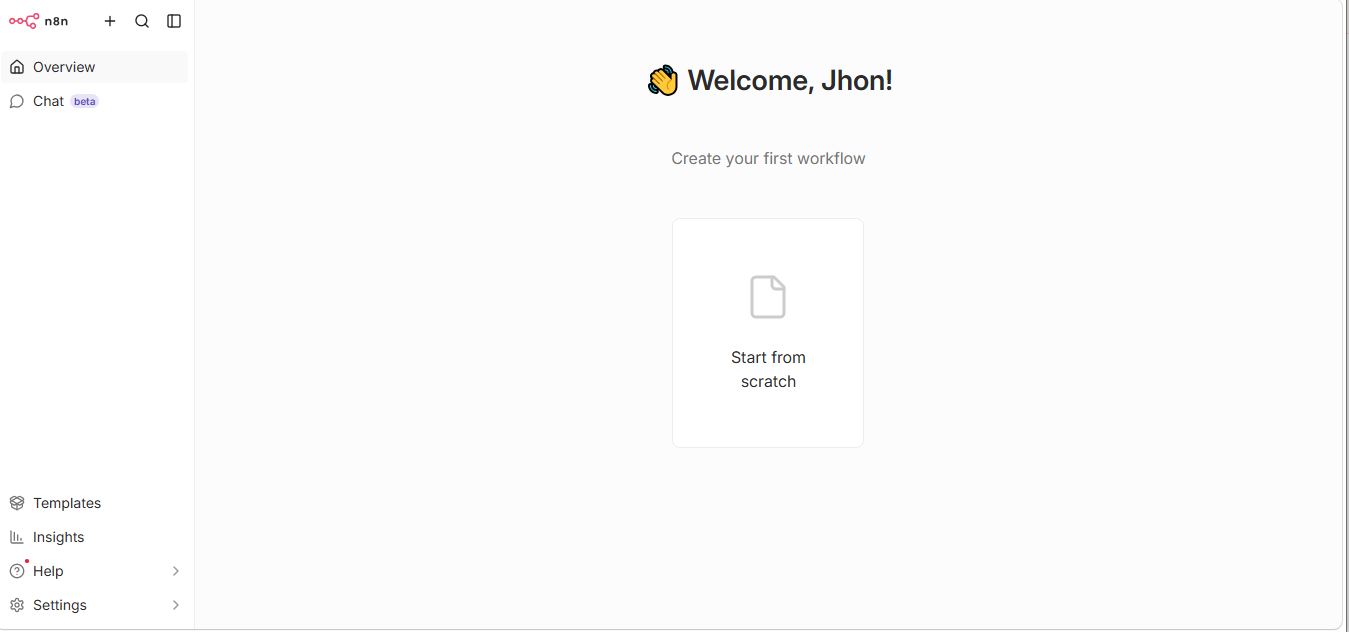Click the plus icon to create new
The height and width of the screenshot is (632, 1349).
(x=110, y=21)
